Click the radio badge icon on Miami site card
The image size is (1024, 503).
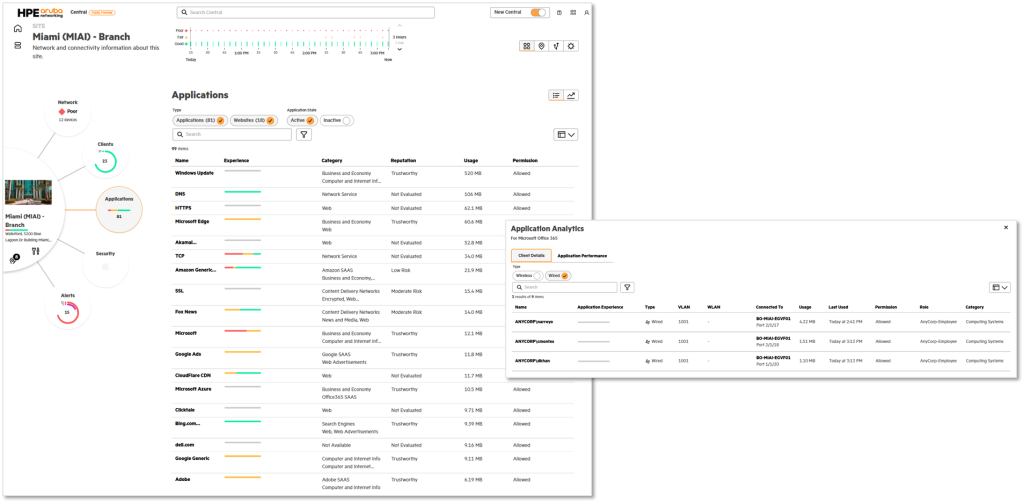[14, 259]
